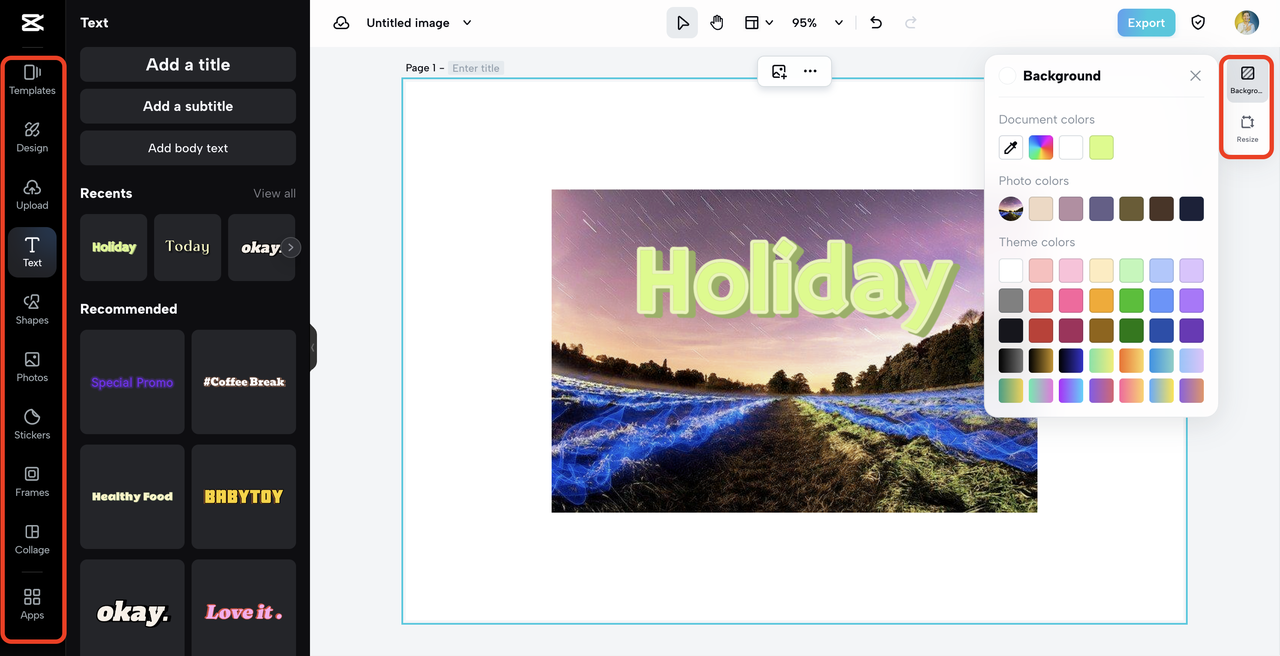Select the Holiday recent text style
This screenshot has height=656, width=1280.
(114, 247)
